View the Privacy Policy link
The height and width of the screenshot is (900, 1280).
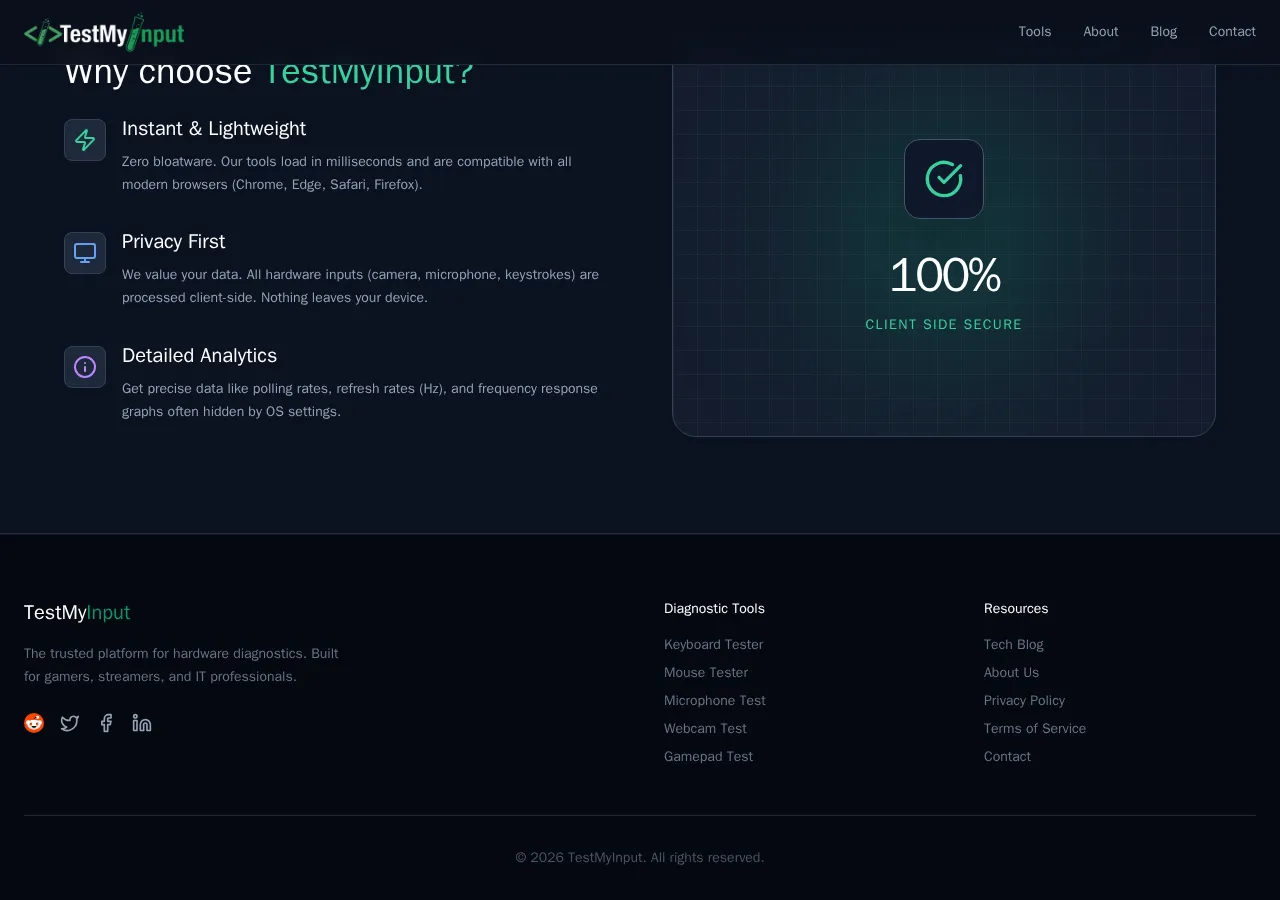click(1024, 701)
